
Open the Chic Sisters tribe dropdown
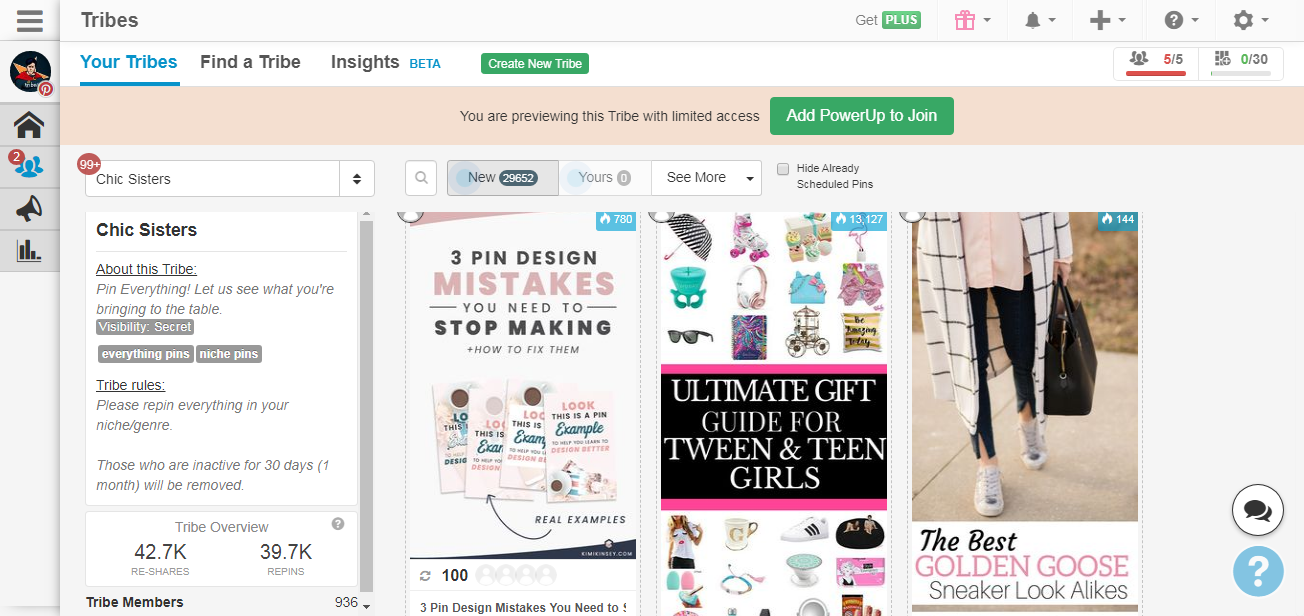229,179
